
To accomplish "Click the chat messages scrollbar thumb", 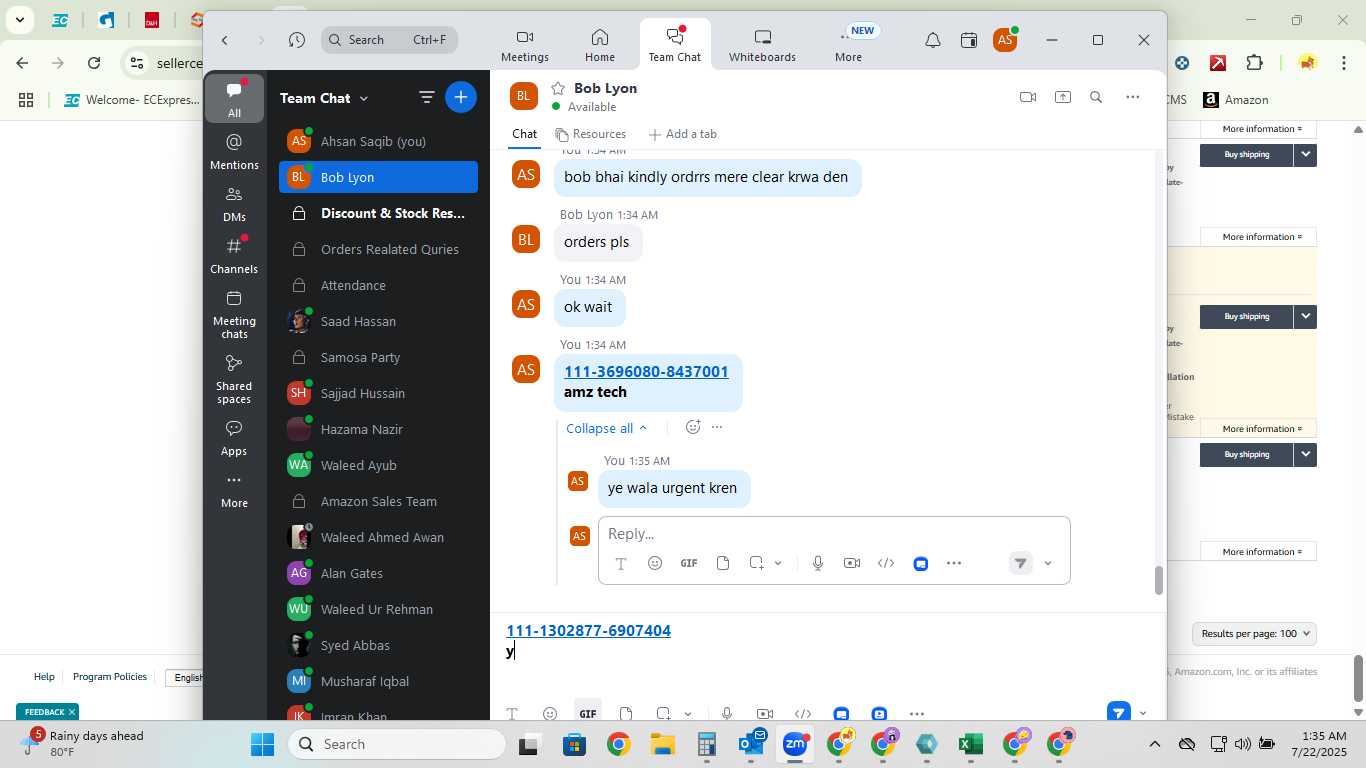I will 1159,580.
